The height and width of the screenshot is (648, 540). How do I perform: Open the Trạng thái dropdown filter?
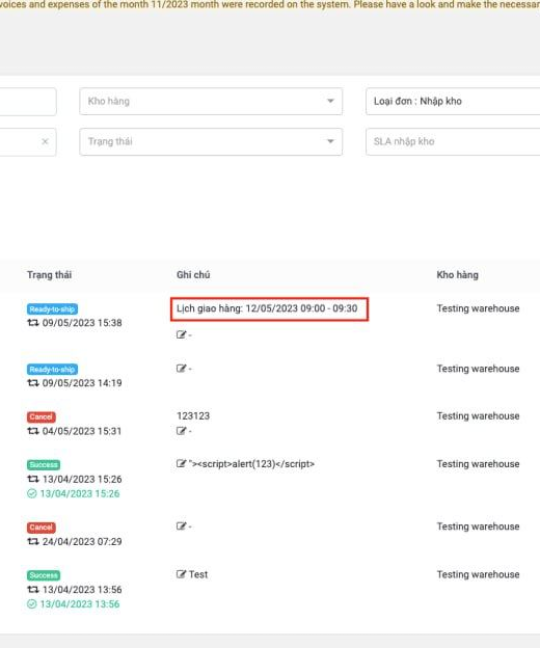tap(211, 142)
